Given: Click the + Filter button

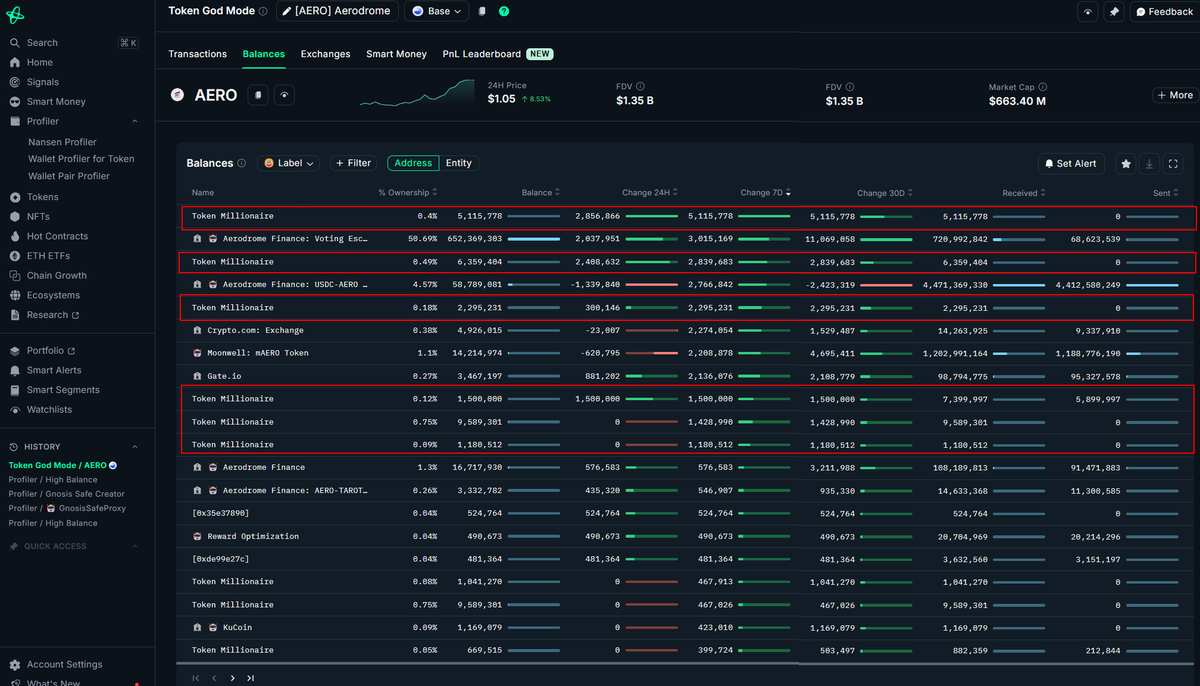Looking at the screenshot, I should click(x=354, y=163).
